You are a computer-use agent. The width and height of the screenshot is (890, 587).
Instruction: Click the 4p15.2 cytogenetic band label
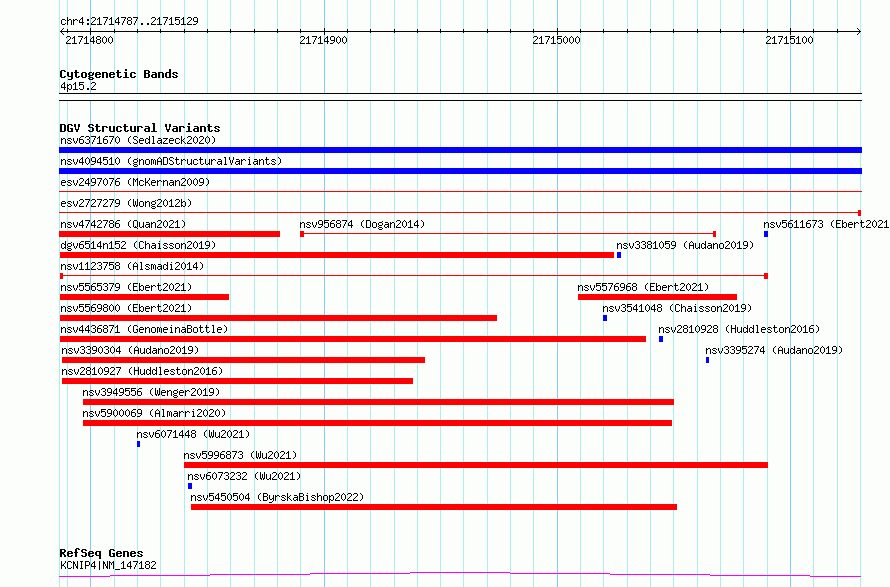(78, 86)
